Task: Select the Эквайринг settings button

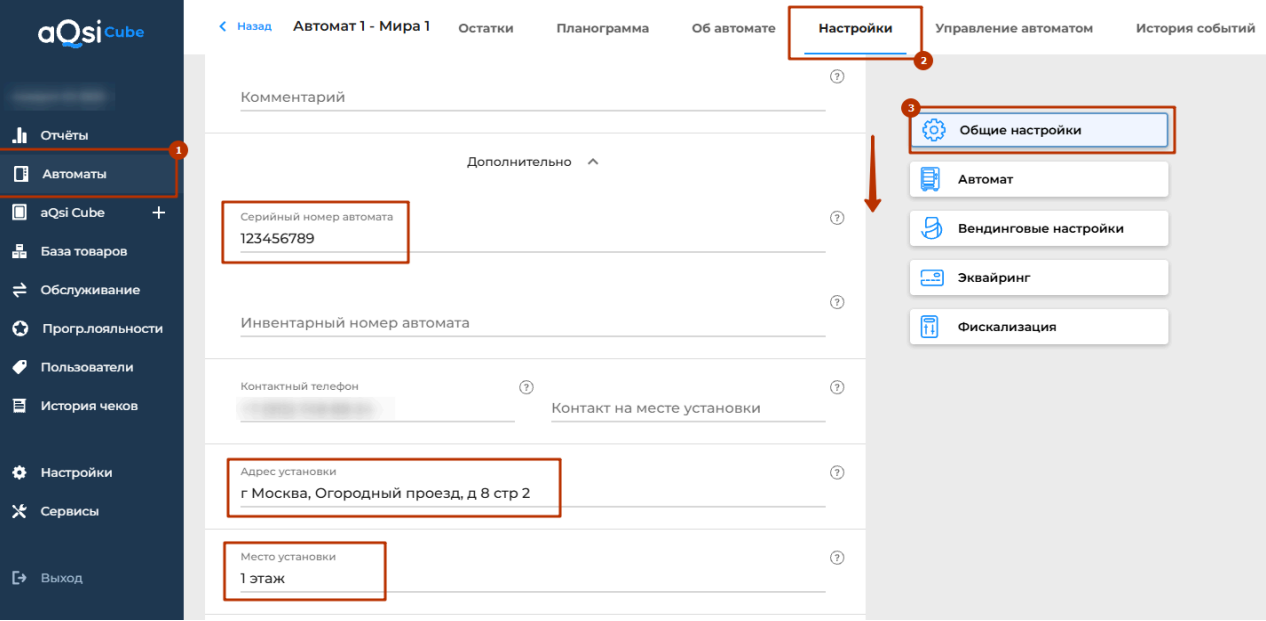Action: pyautogui.click(x=1039, y=278)
